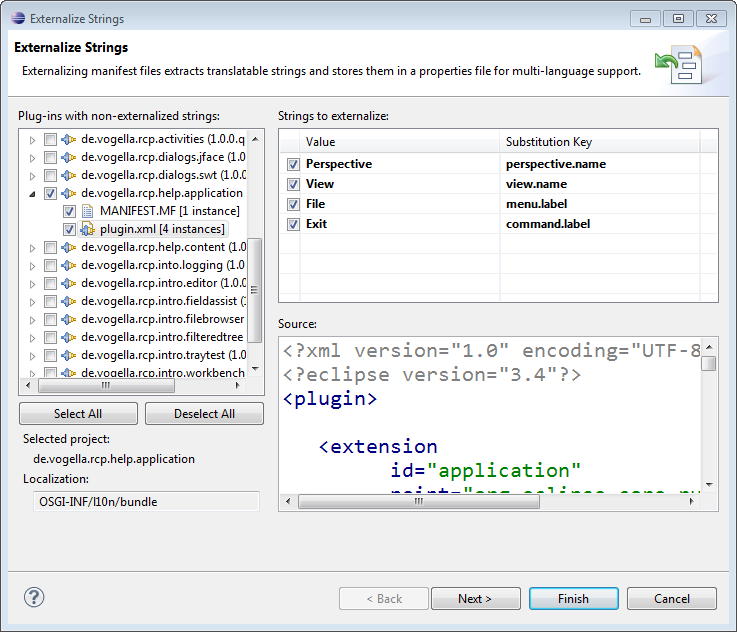737x632 pixels.
Task: Uncheck the MANIFEST.MF checkbox
Action: [x=69, y=211]
